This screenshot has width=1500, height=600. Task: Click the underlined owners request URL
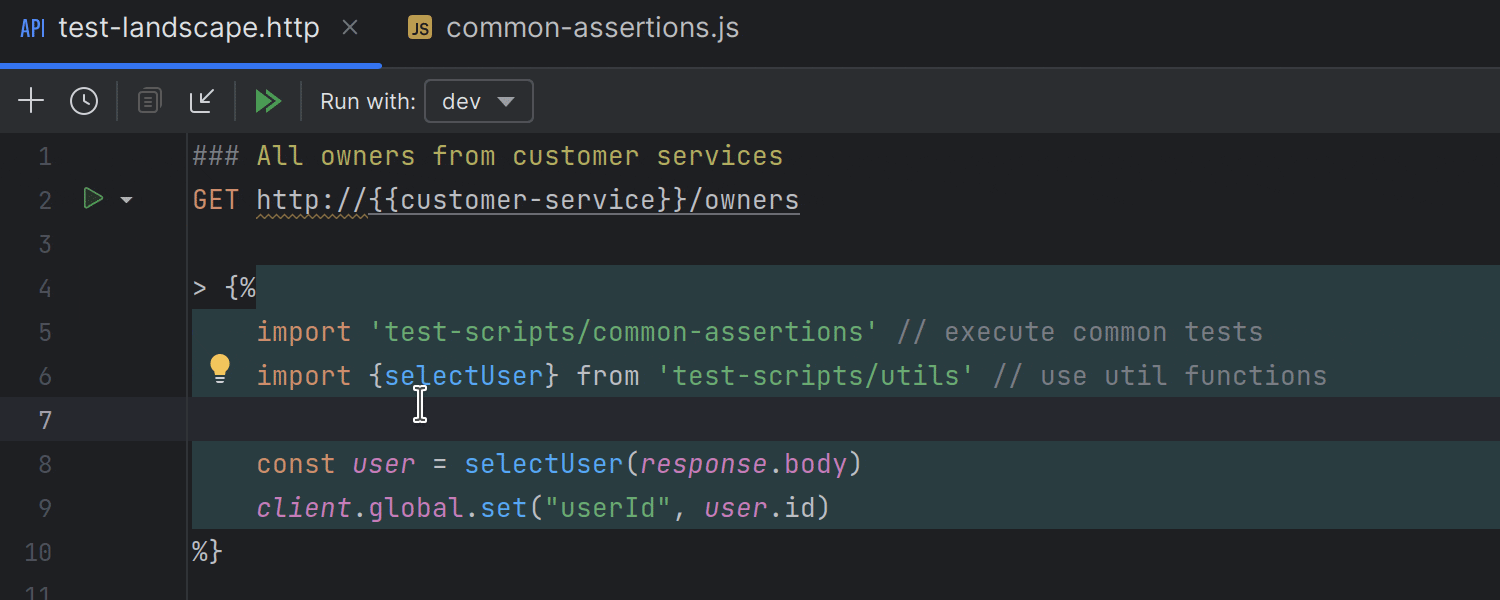(x=527, y=199)
